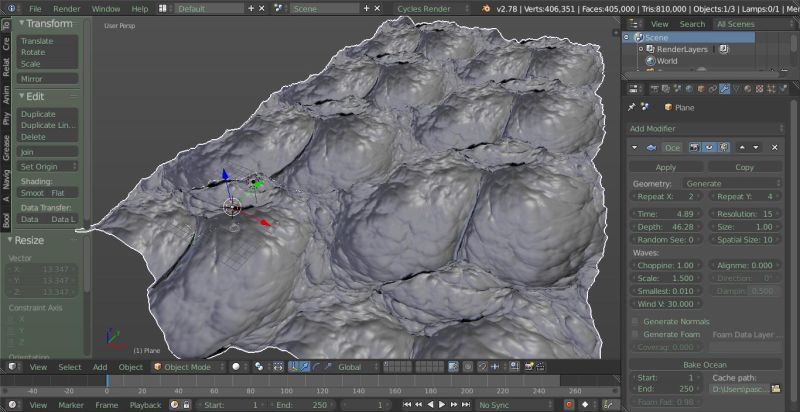The height and width of the screenshot is (412, 800).
Task: Open the Marker menu in the timeline
Action: click(71, 405)
